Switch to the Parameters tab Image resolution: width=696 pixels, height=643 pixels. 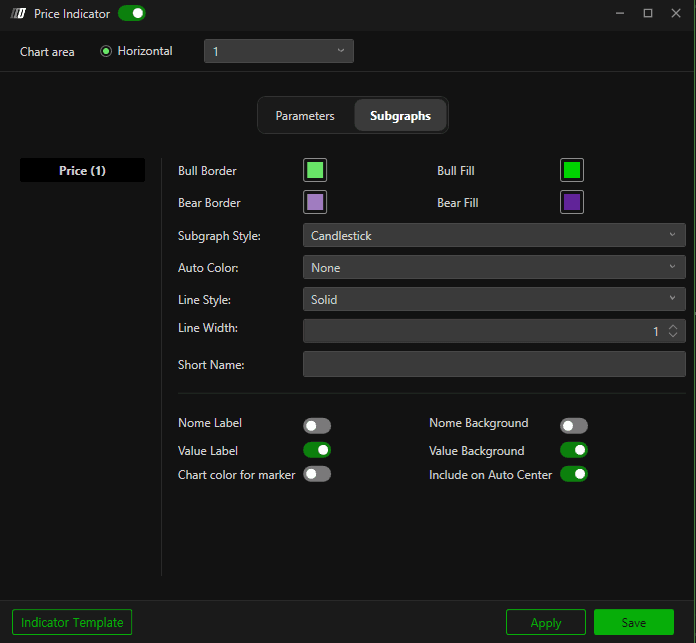click(305, 115)
